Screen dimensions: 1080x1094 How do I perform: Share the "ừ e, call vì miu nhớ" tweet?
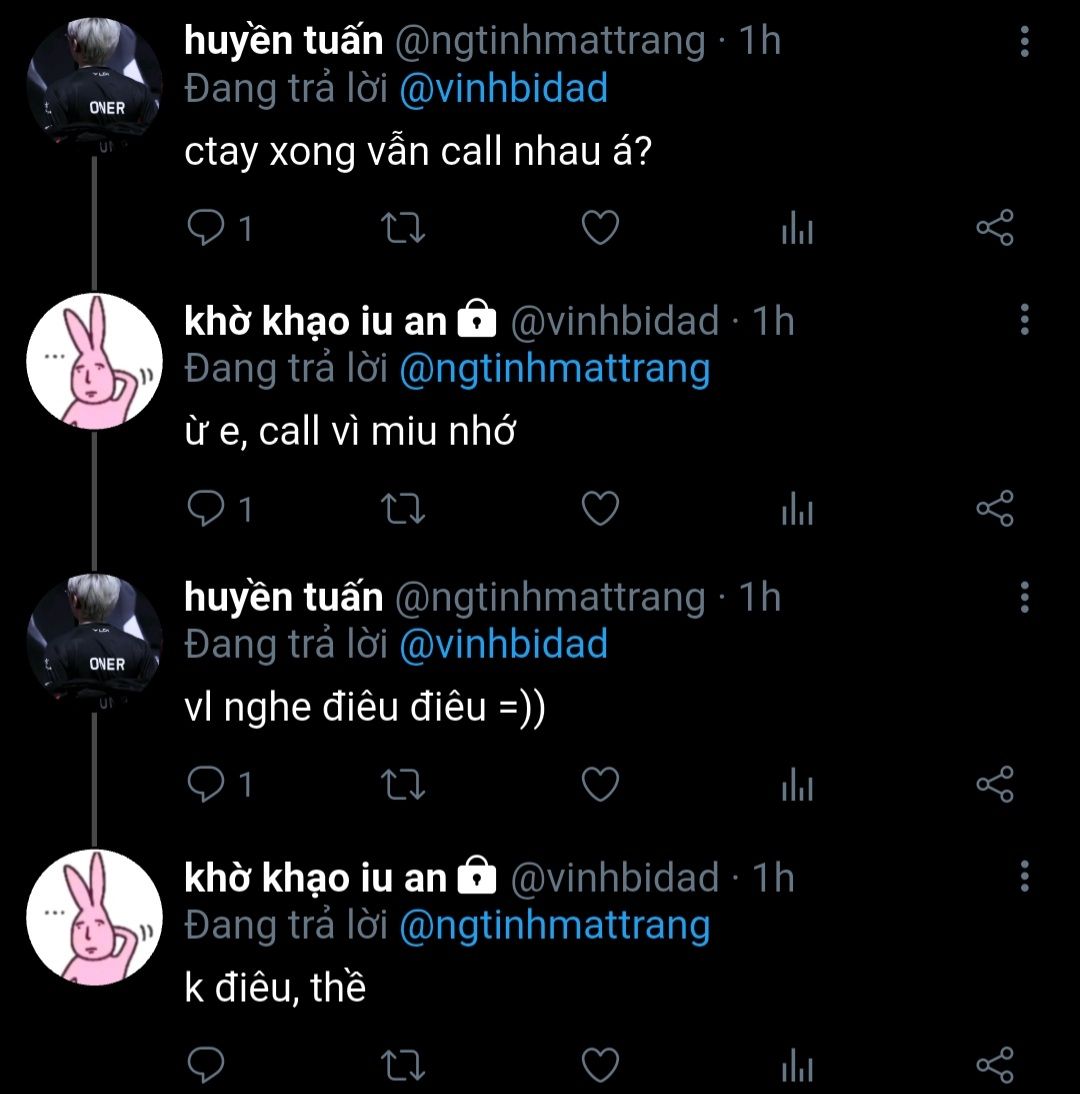click(994, 508)
